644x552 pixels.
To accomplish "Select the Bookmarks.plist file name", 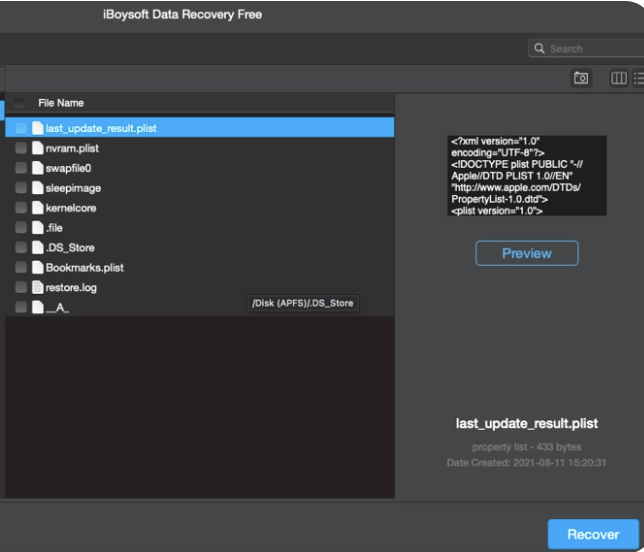I will pos(85,268).
